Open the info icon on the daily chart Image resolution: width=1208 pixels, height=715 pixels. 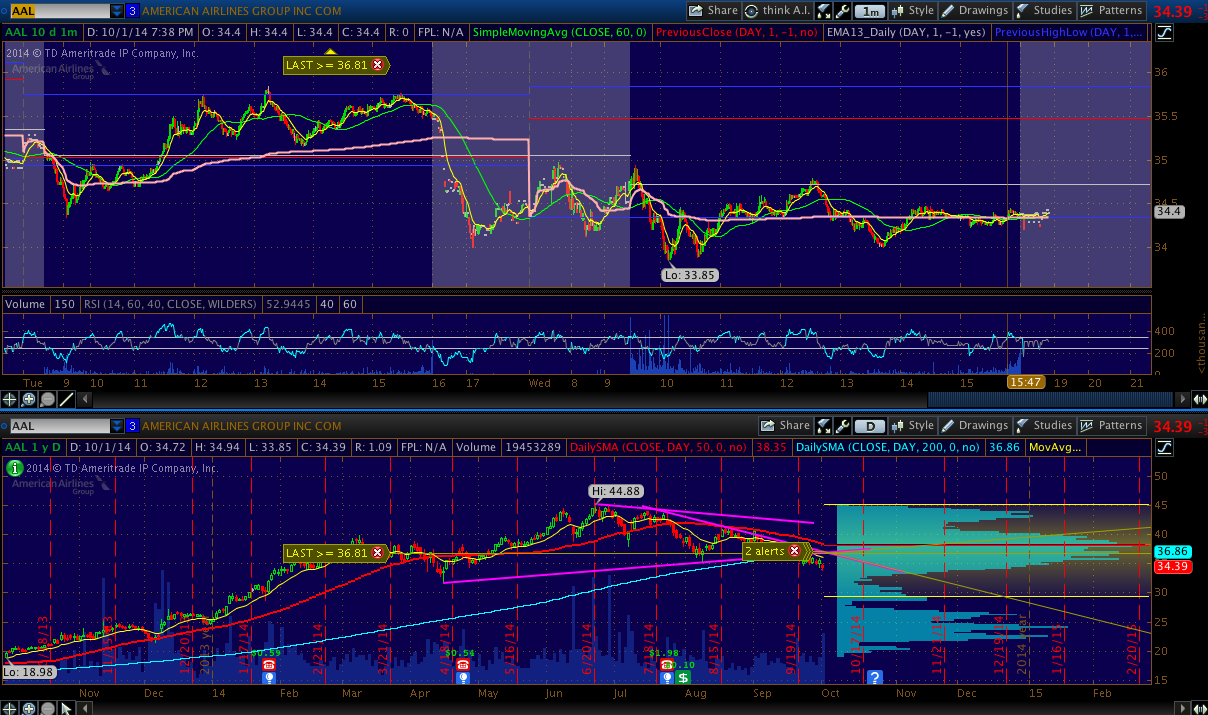tap(14, 467)
